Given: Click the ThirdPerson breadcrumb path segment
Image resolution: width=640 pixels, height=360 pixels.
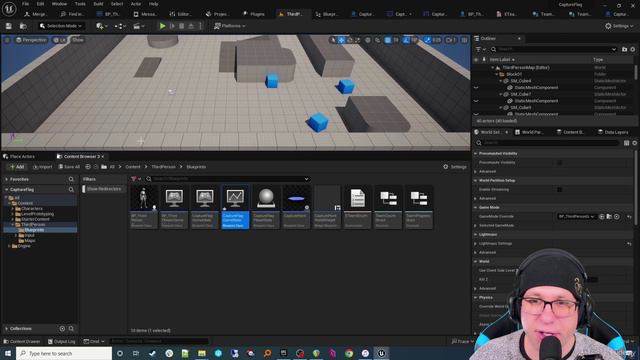Looking at the screenshot, I should click(163, 167).
